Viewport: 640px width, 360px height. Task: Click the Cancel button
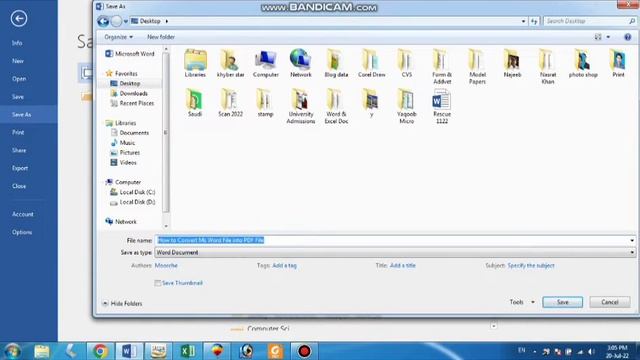point(610,302)
